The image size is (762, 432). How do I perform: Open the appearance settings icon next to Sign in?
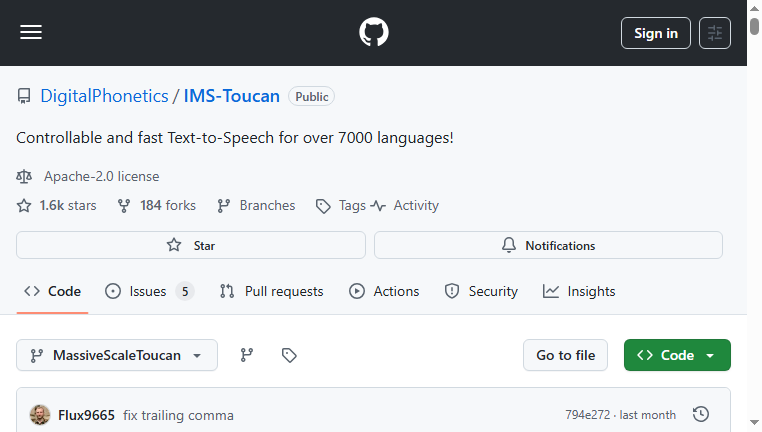click(x=714, y=33)
